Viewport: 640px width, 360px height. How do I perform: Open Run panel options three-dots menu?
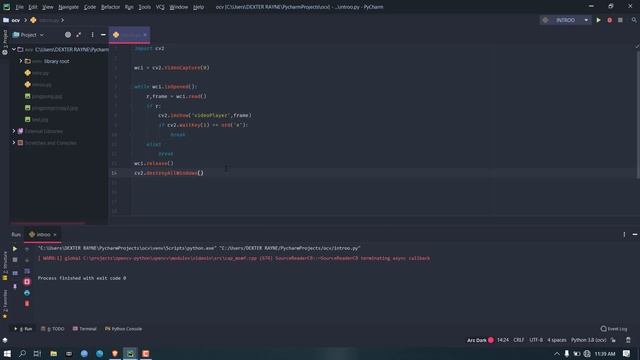(624, 234)
